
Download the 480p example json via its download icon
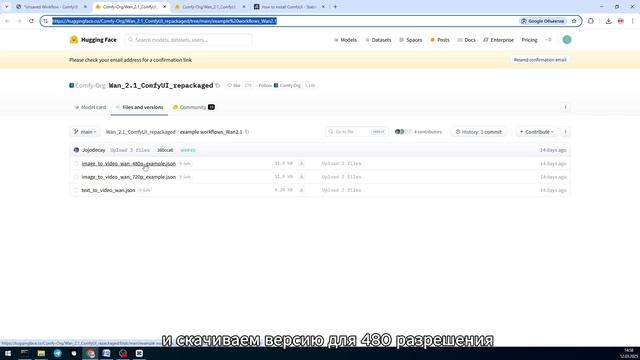pos(302,164)
